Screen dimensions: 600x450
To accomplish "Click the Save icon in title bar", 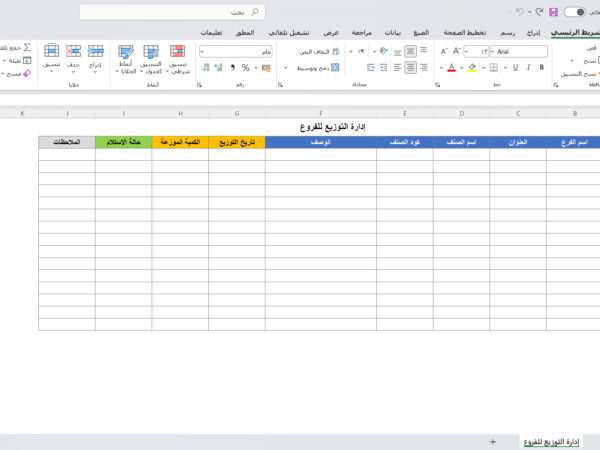I will [553, 12].
